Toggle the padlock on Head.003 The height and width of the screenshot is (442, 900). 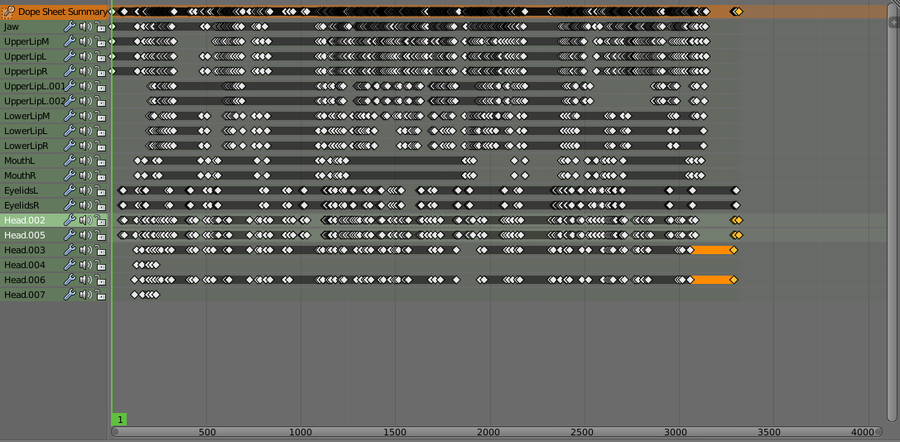pos(100,250)
